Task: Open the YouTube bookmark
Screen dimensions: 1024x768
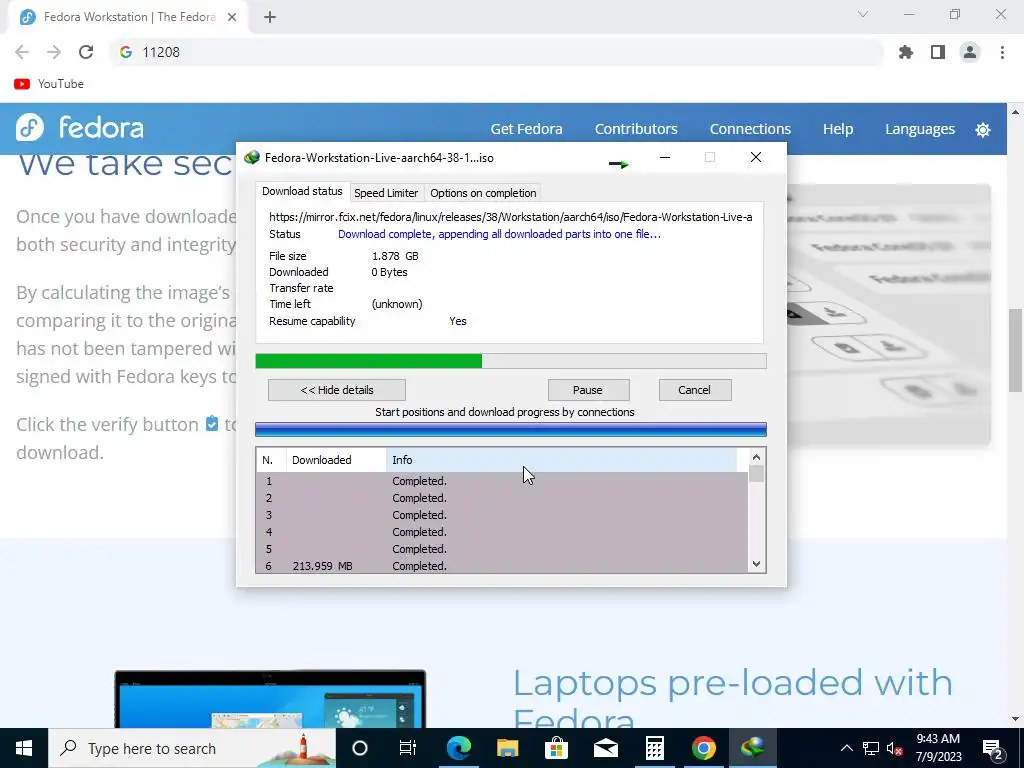Action: (49, 84)
